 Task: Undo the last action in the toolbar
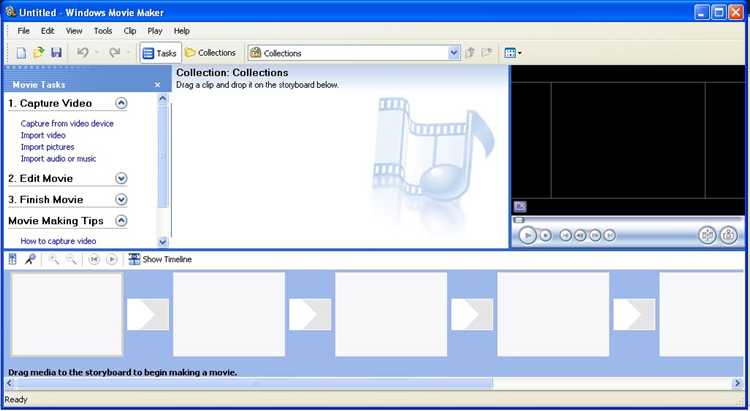(x=83, y=53)
